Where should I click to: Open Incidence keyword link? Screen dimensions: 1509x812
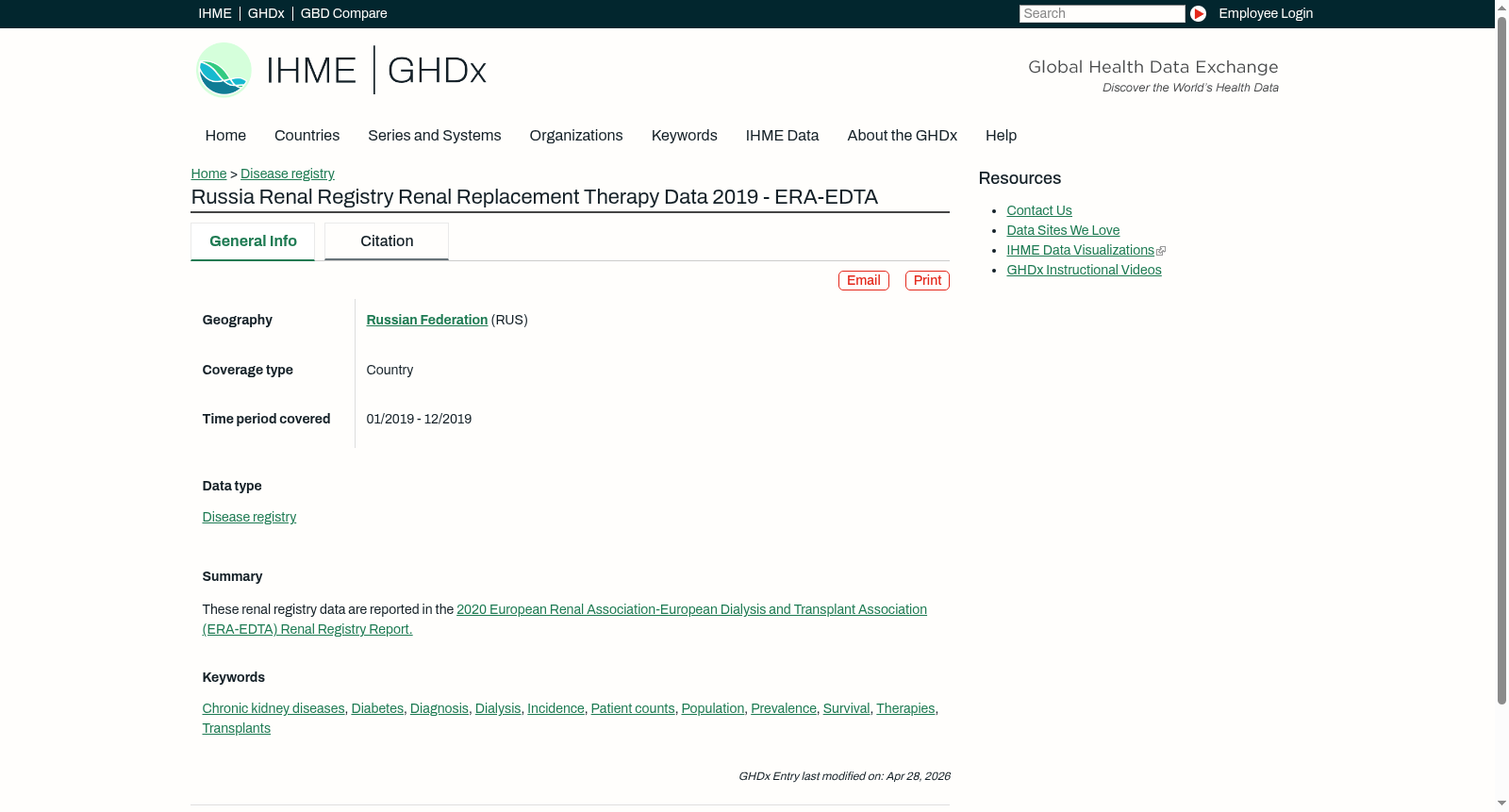(x=556, y=708)
